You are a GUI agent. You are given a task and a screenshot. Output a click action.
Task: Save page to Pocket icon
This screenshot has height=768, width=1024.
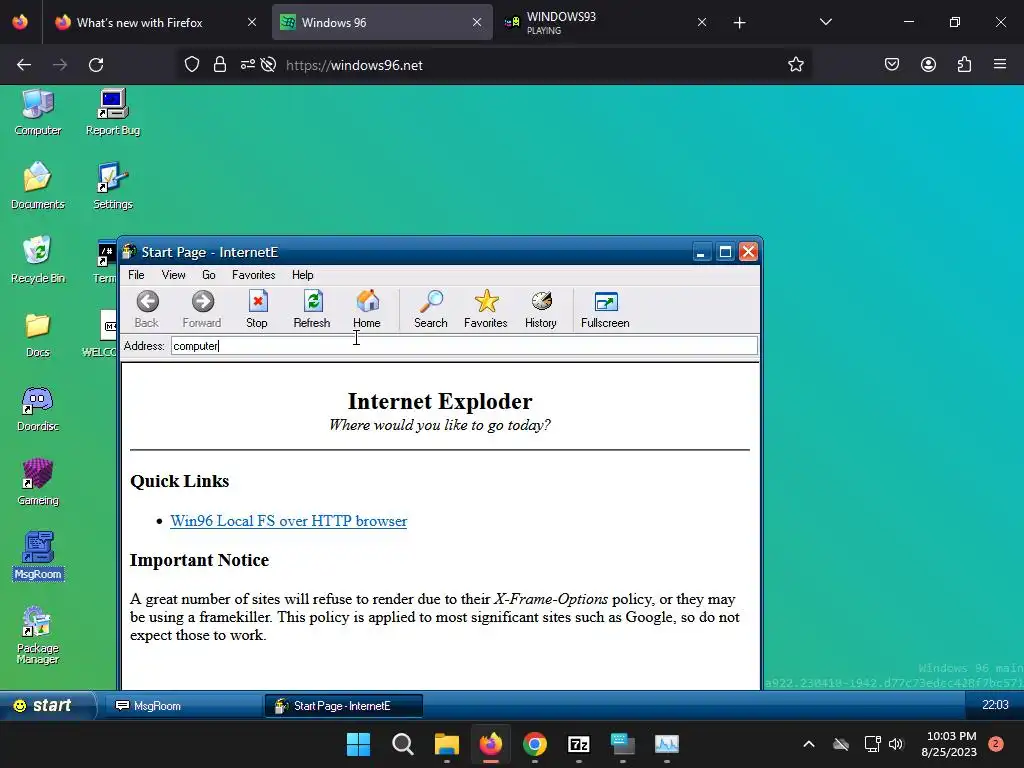click(891, 65)
